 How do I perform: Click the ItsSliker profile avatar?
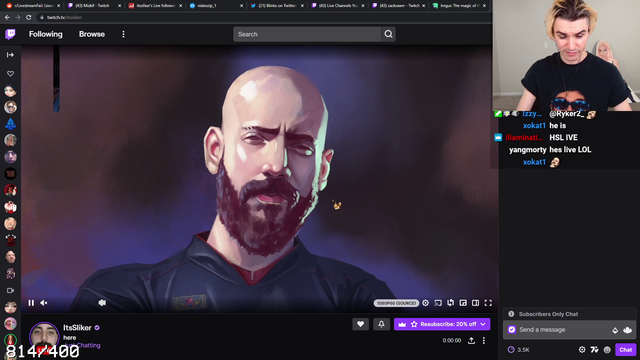click(44, 337)
